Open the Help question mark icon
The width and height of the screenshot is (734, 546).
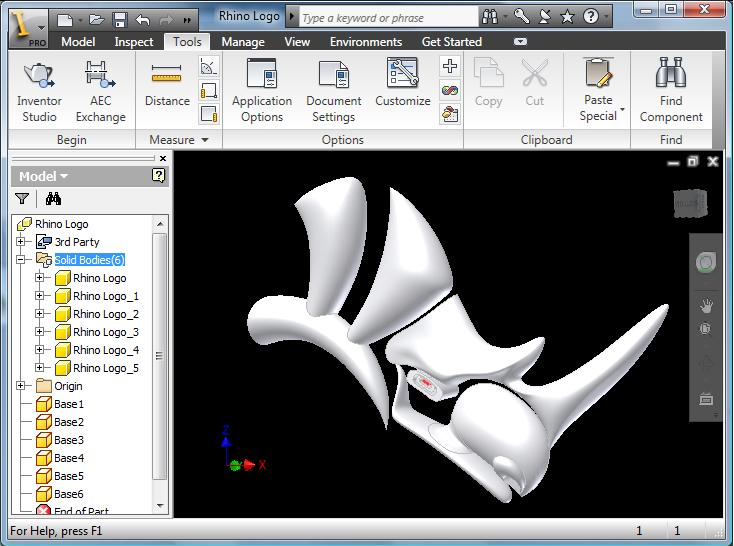click(591, 17)
